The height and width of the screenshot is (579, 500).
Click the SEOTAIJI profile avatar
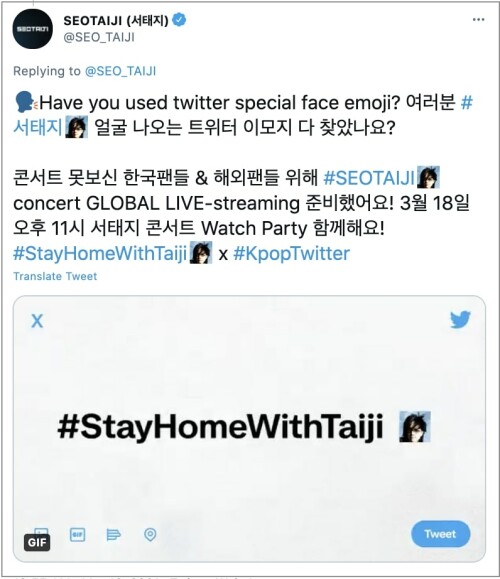(x=32, y=29)
